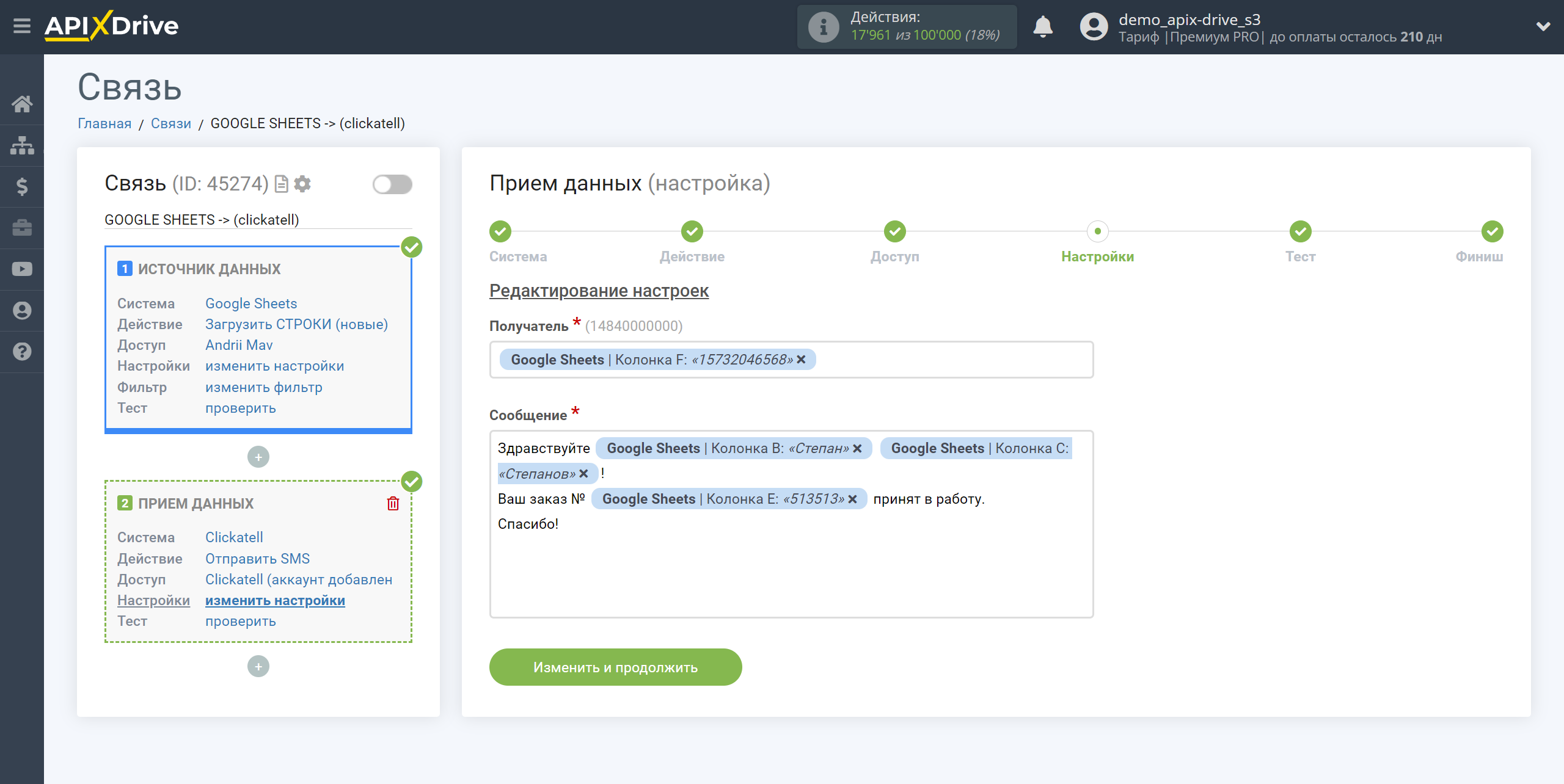Click изменить фильтр link
1564x784 pixels.
pyautogui.click(x=263, y=387)
